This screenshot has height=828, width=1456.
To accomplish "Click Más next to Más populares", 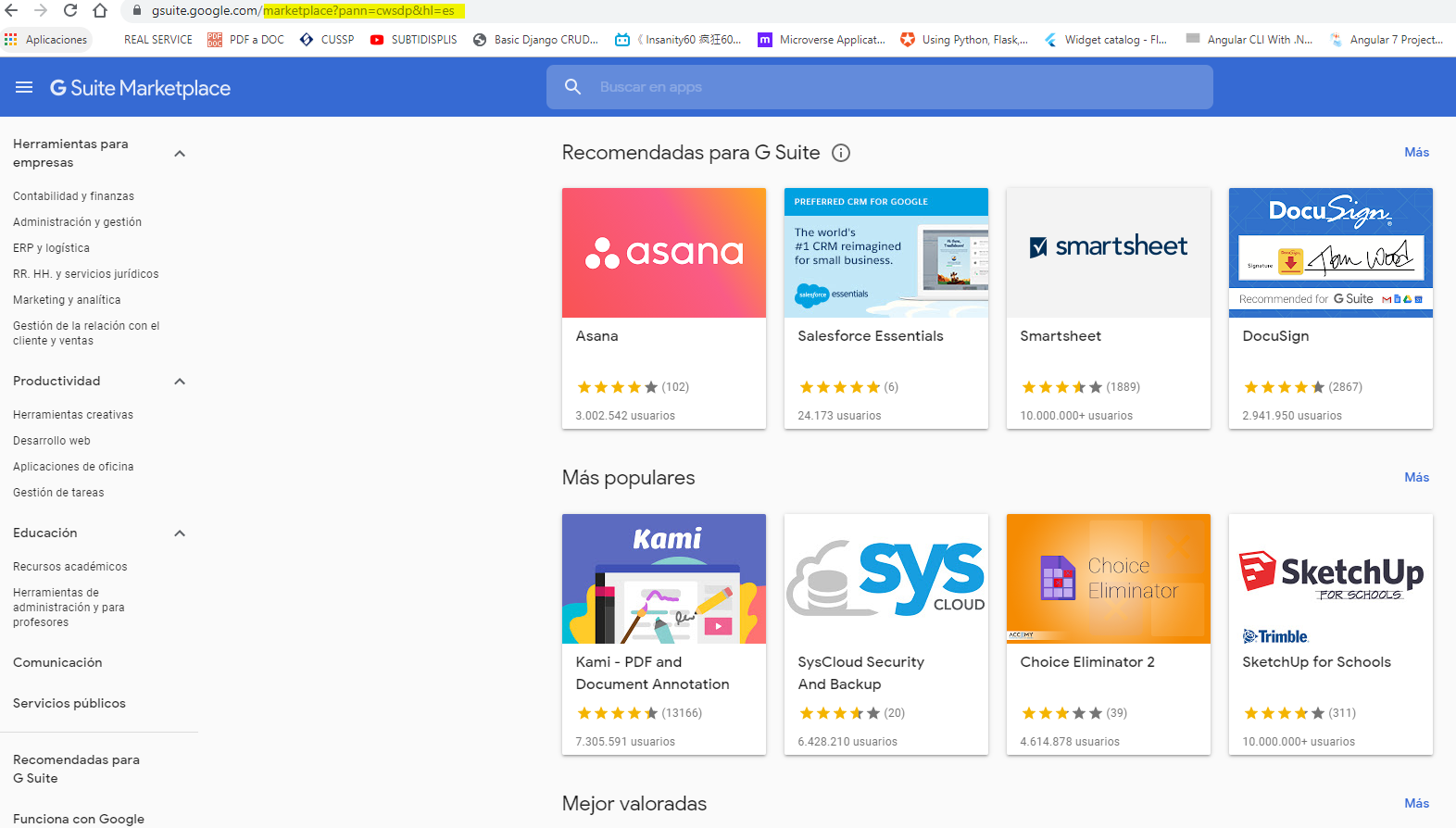I will pos(1416,478).
